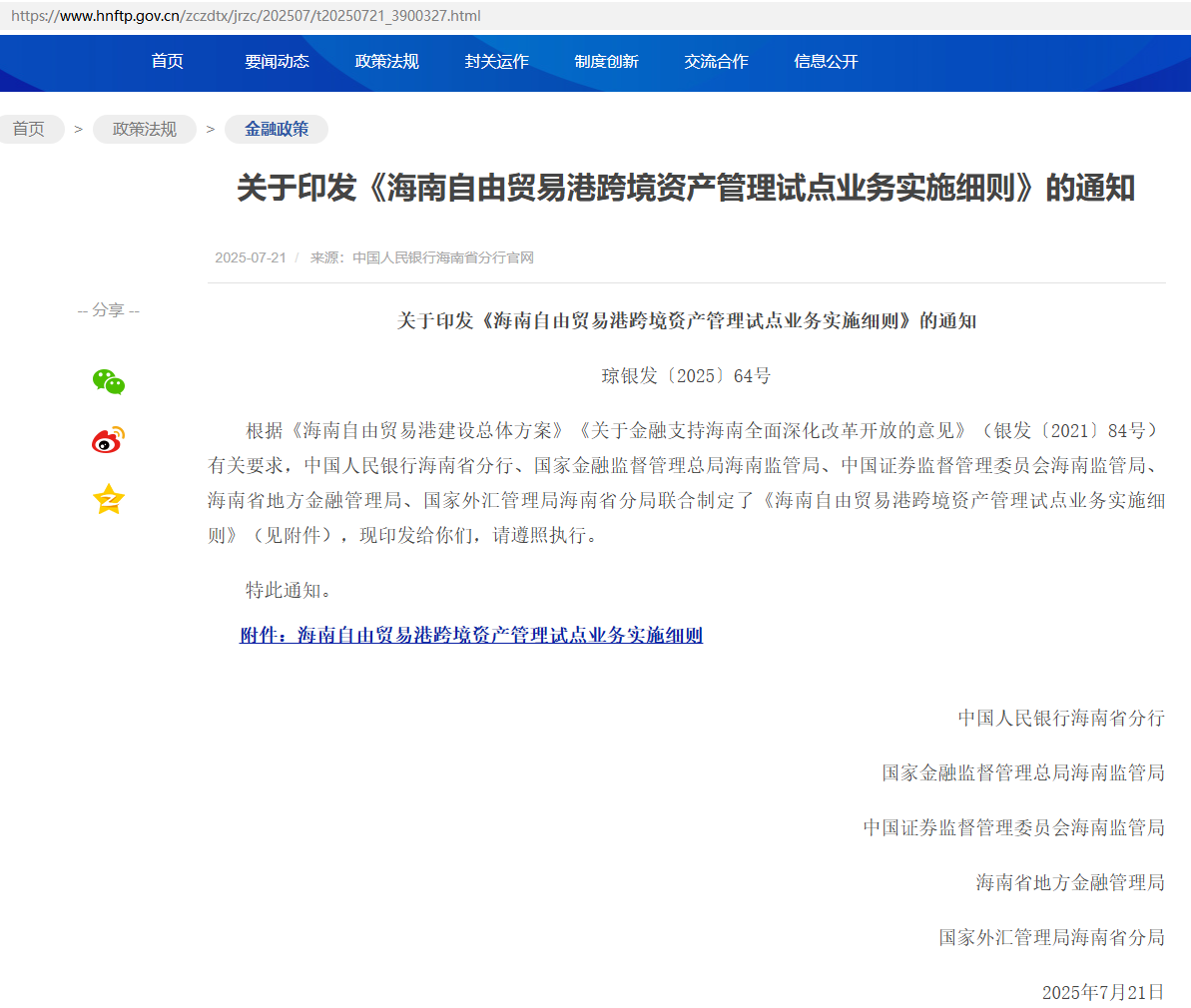Go to 首页 in the breadcrumb

29,129
